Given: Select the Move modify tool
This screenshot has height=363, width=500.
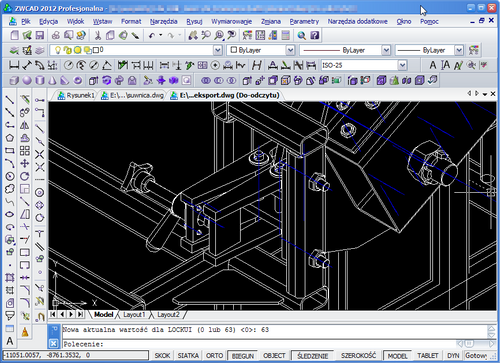Looking at the screenshot, I should click(x=25, y=163).
